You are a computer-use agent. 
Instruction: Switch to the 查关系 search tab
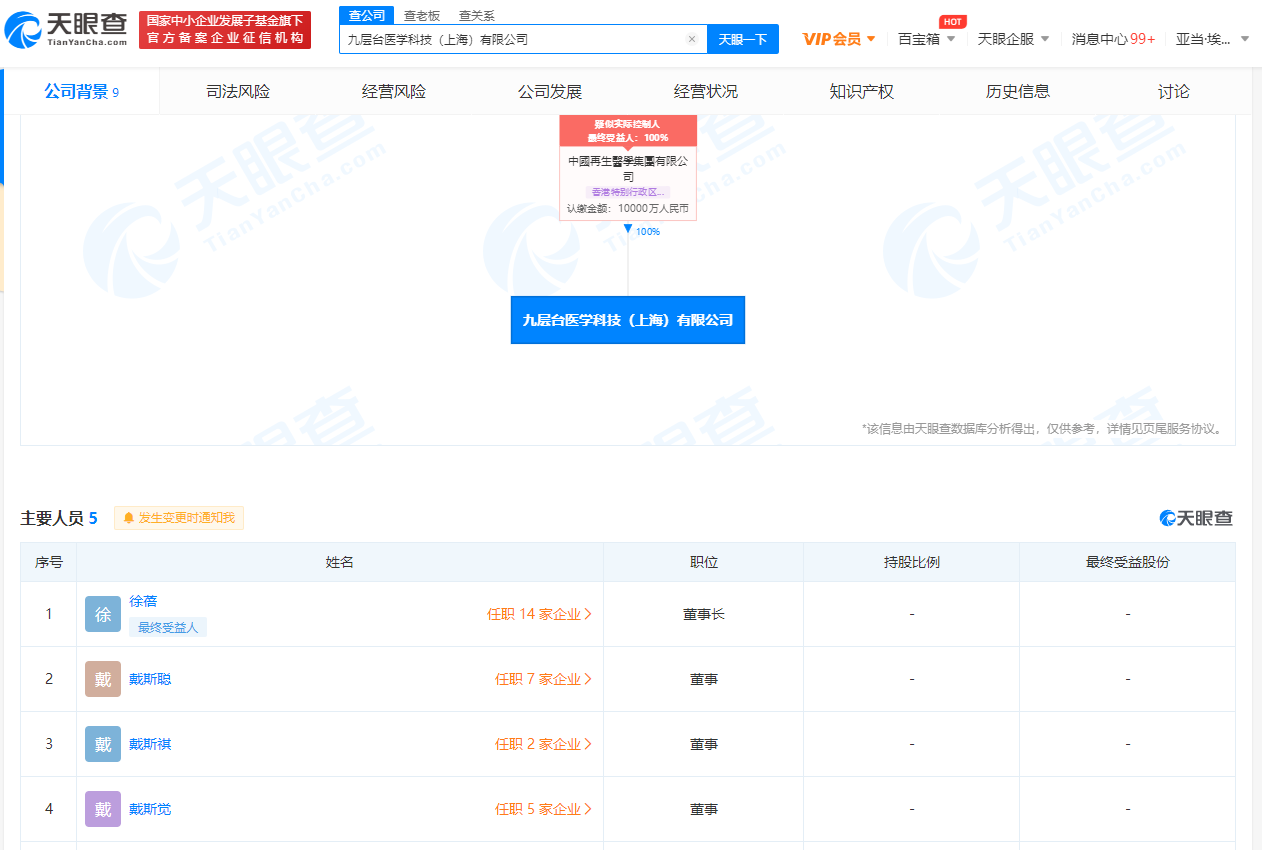coord(476,15)
